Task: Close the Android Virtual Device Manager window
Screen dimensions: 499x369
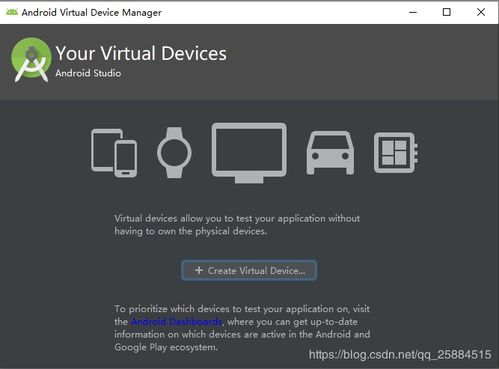Action: click(481, 12)
